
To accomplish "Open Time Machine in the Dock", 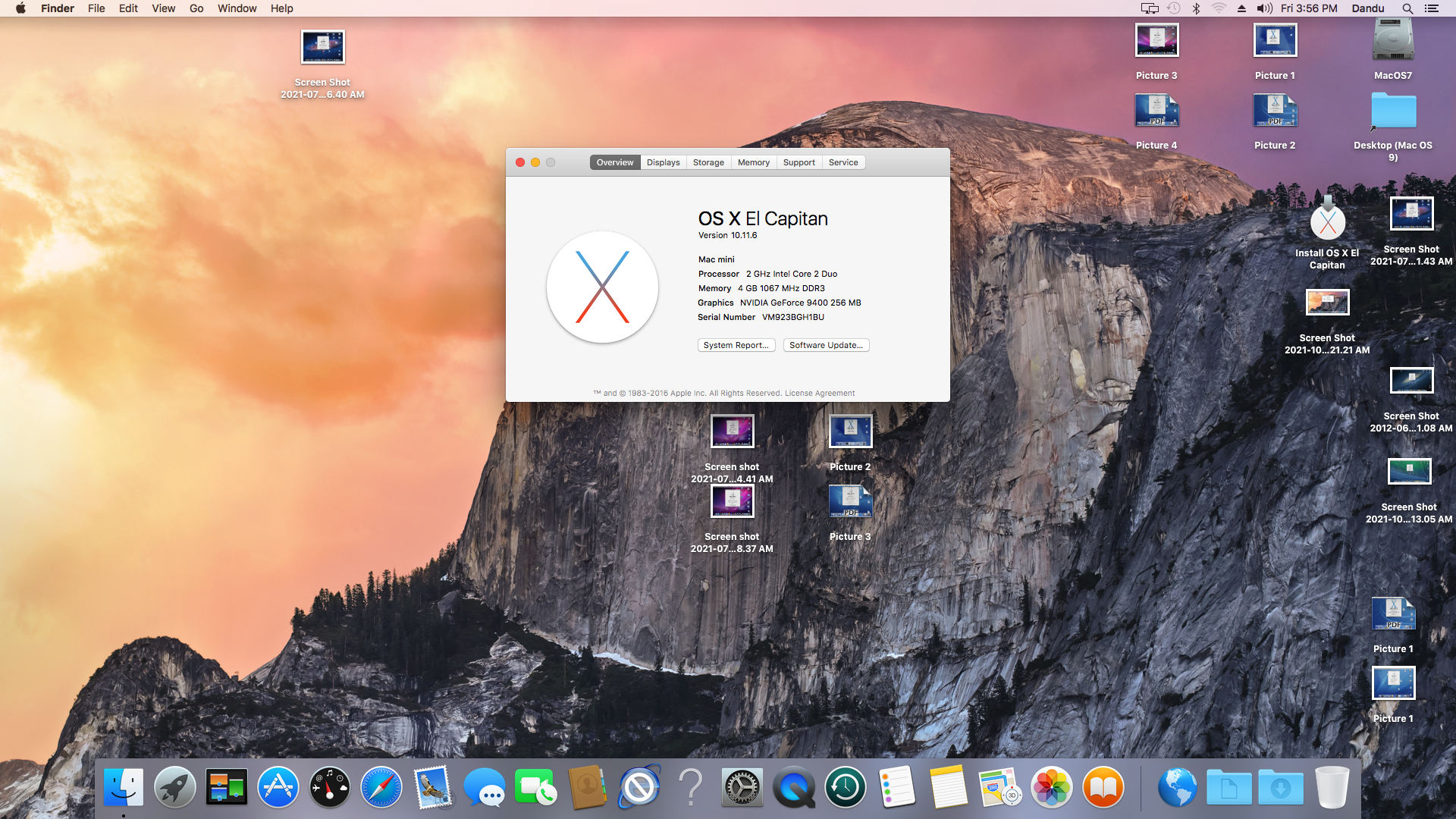I will point(845,787).
